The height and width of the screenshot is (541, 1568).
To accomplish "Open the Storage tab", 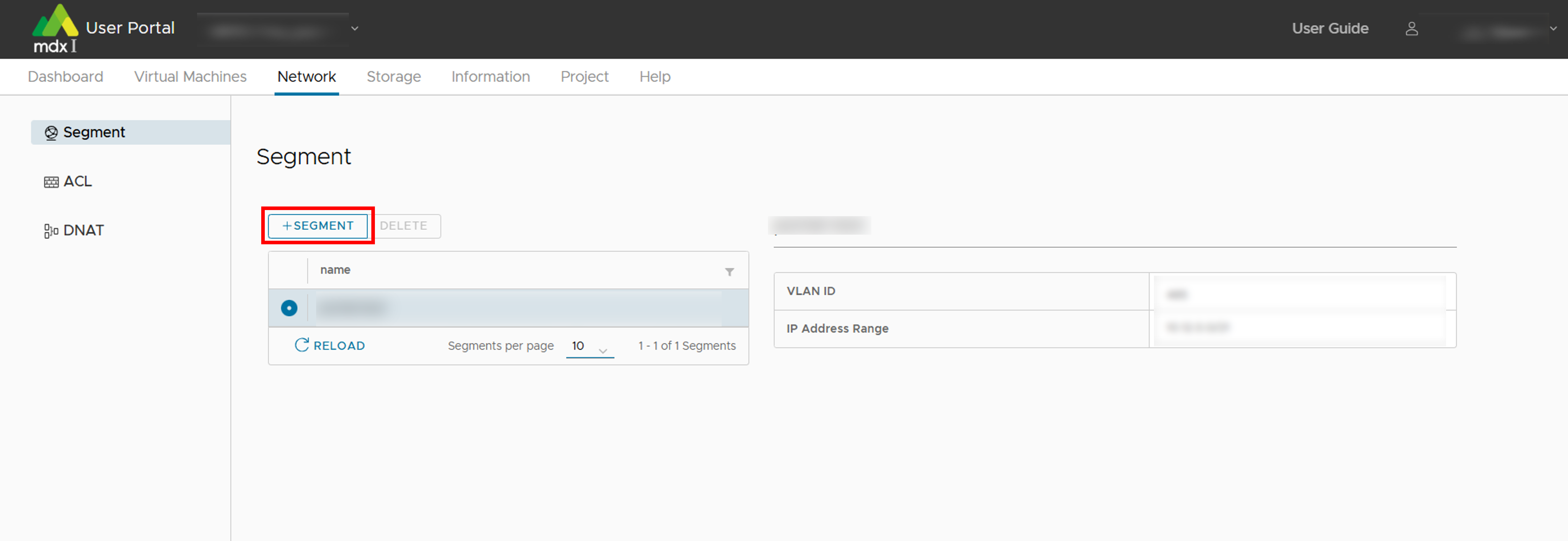I will click(x=393, y=77).
